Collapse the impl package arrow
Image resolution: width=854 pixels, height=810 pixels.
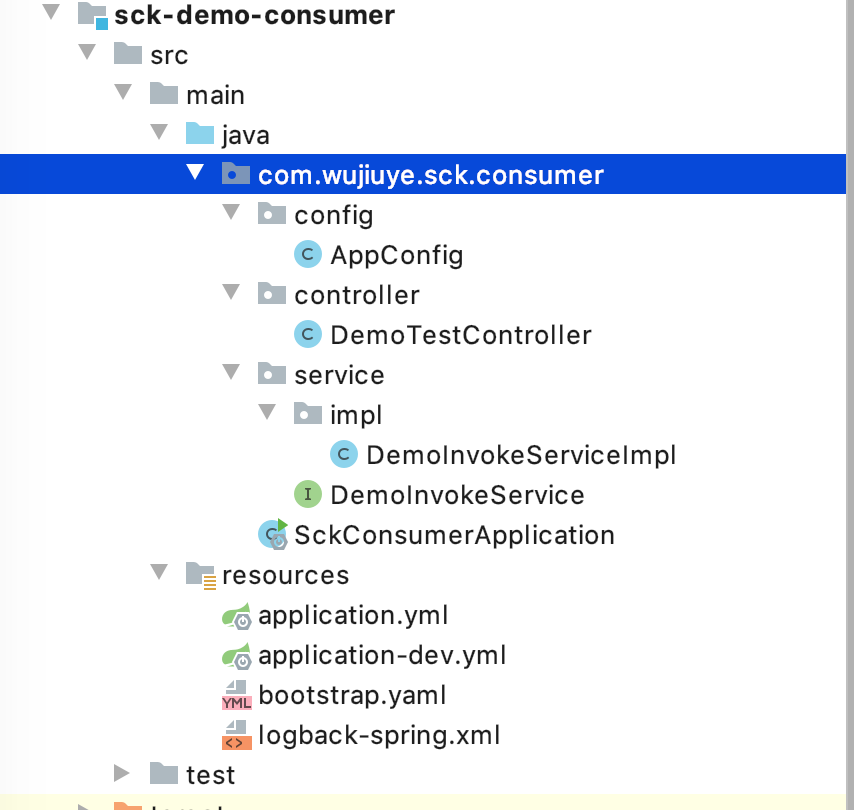(267, 412)
